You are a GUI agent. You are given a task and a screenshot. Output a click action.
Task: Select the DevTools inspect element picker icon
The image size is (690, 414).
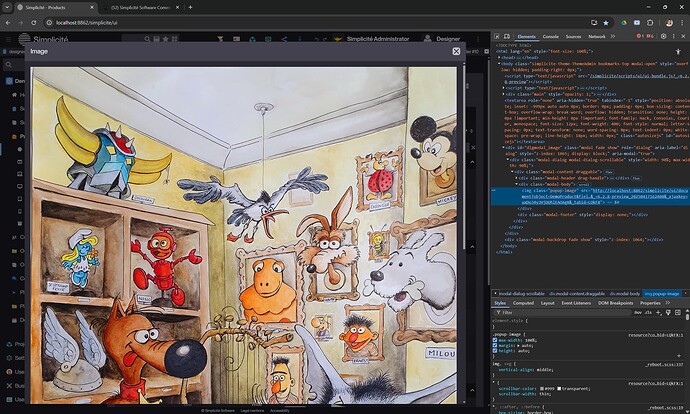point(497,37)
